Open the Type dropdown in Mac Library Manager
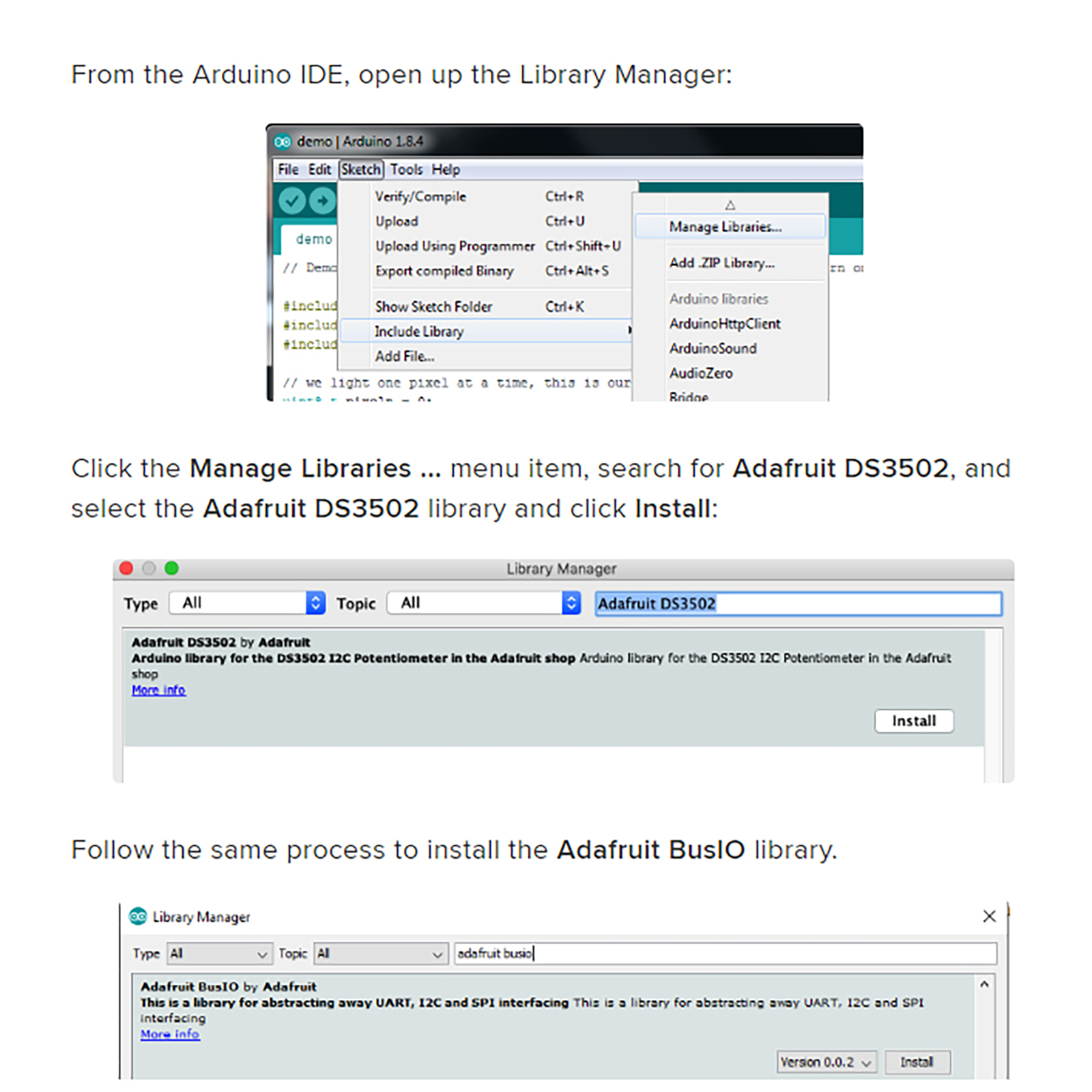Image resolution: width=1092 pixels, height=1092 pixels. [x=247, y=603]
